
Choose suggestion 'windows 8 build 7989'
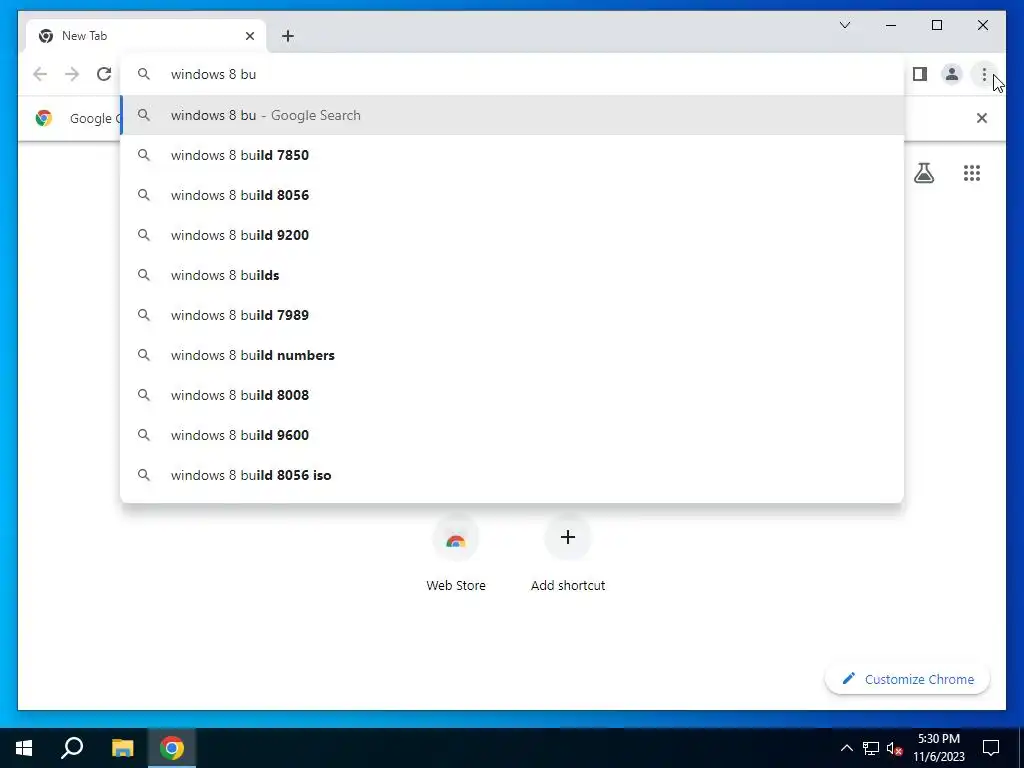(512, 315)
